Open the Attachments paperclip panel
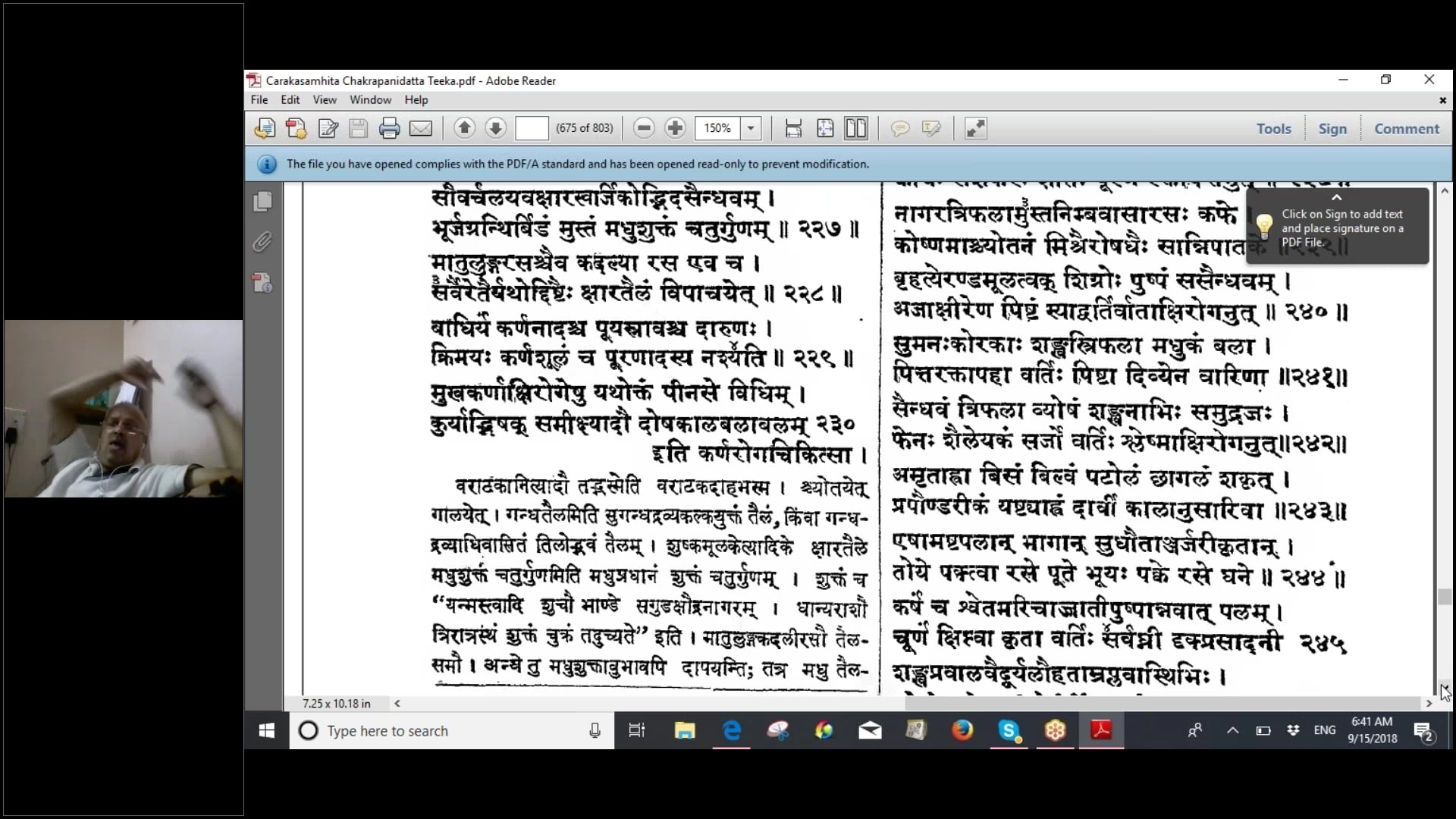1456x819 pixels. coord(262,242)
